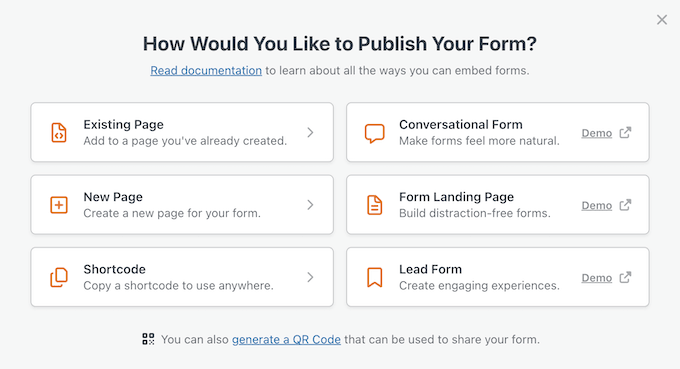Click 'Create engaging experiences.' text
The image size is (680, 369).
click(479, 286)
